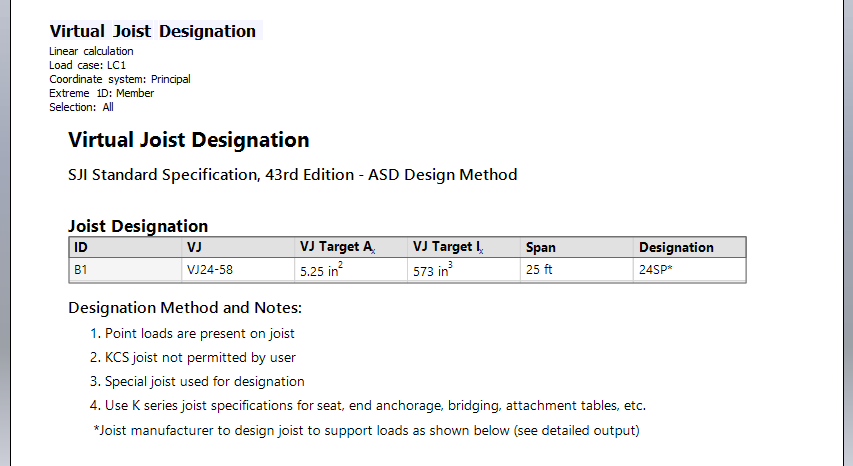The height and width of the screenshot is (466, 853).
Task: Click the Designation column header
Action: [676, 247]
